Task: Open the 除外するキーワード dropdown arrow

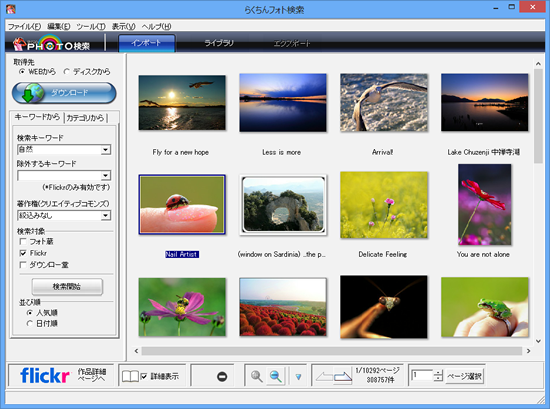Action: coord(105,175)
